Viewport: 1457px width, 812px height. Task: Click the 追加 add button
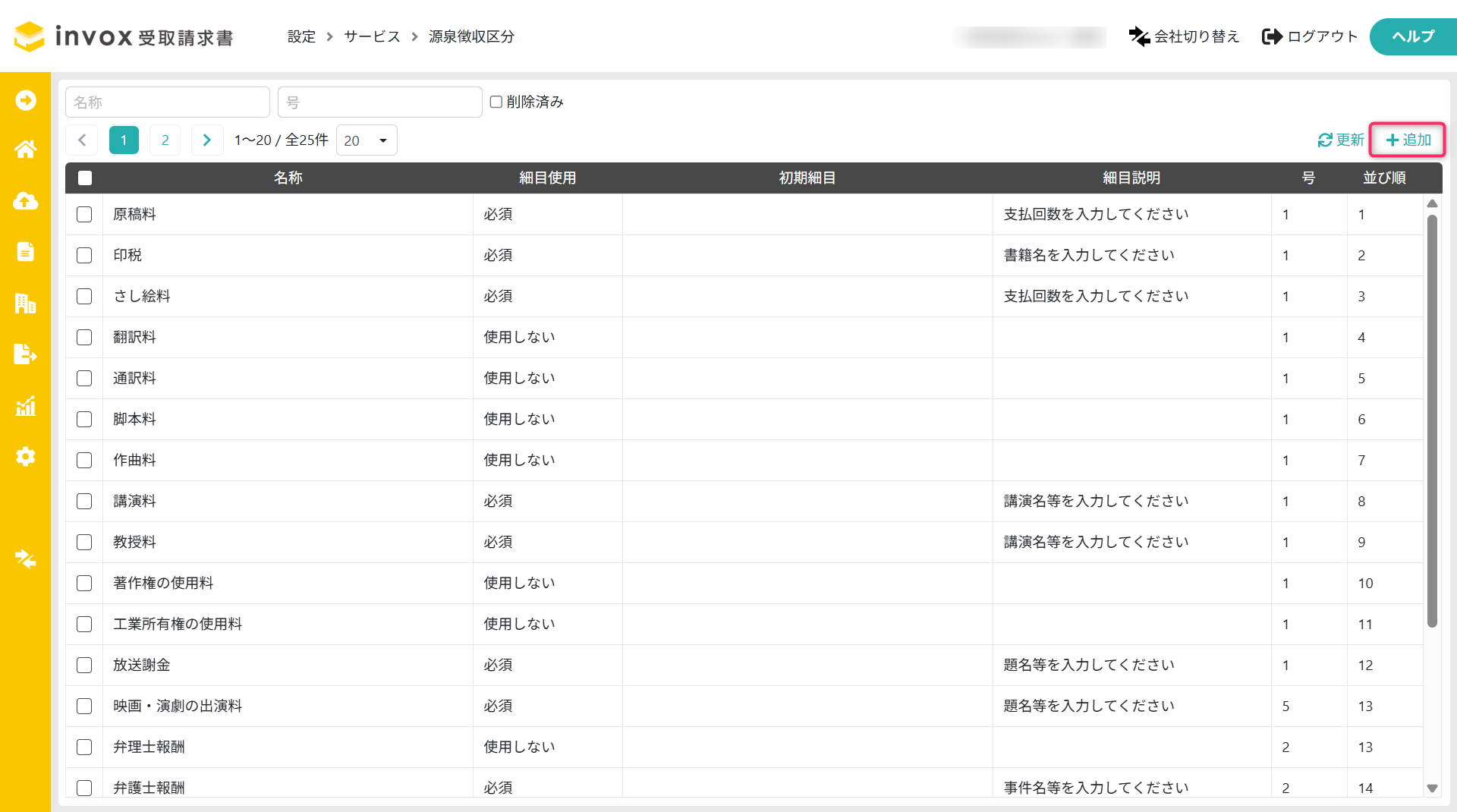[1408, 140]
